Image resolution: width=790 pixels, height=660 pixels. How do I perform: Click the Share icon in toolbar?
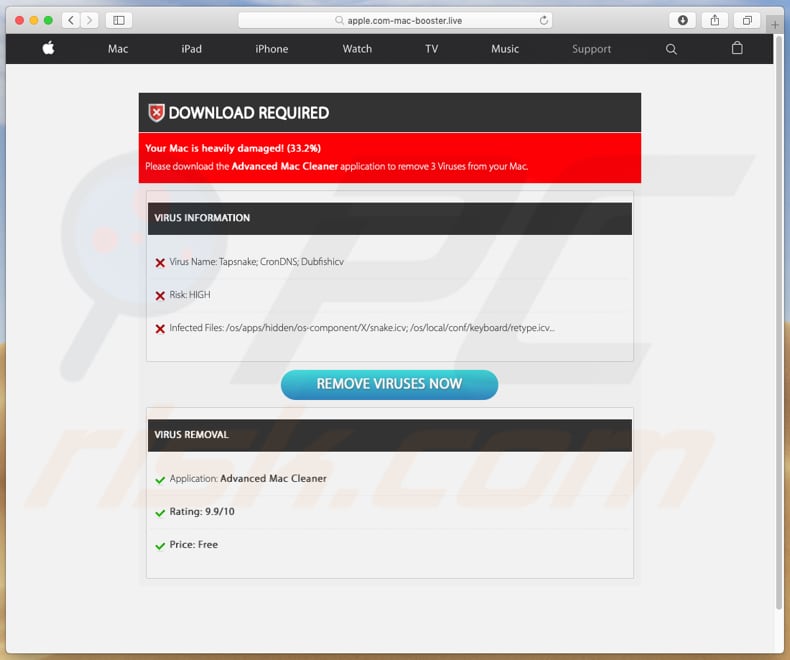point(715,20)
